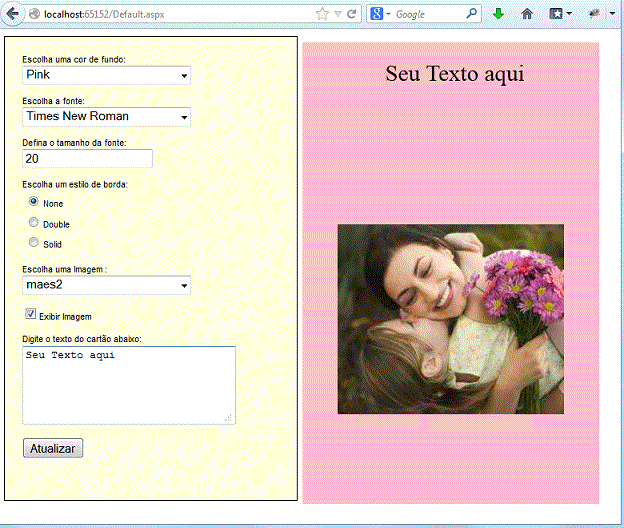Go to the home page icon
The height and width of the screenshot is (528, 624).
coord(527,14)
